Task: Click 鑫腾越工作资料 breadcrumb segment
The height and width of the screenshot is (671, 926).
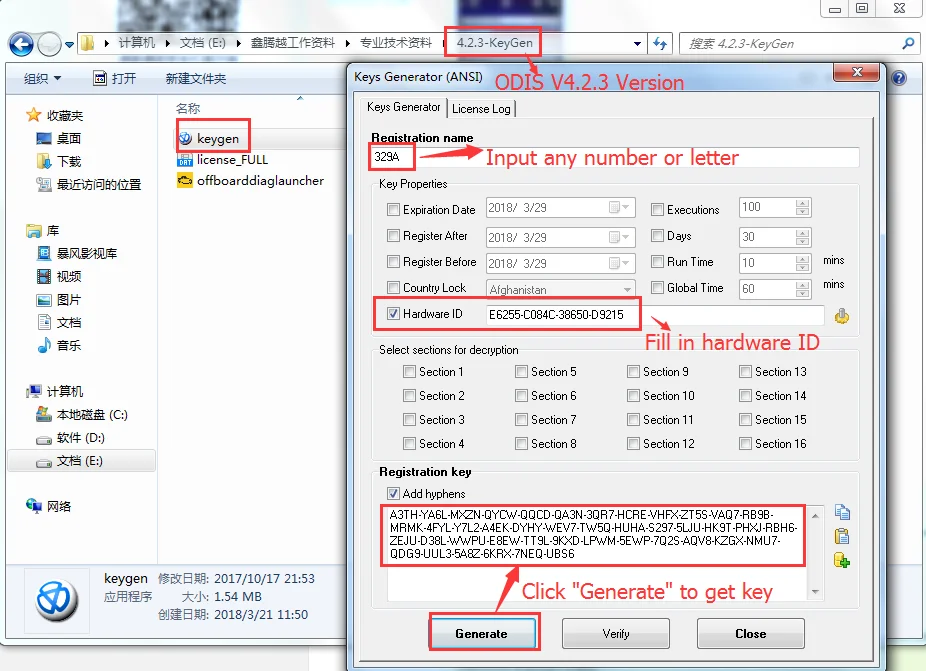Action: 293,43
